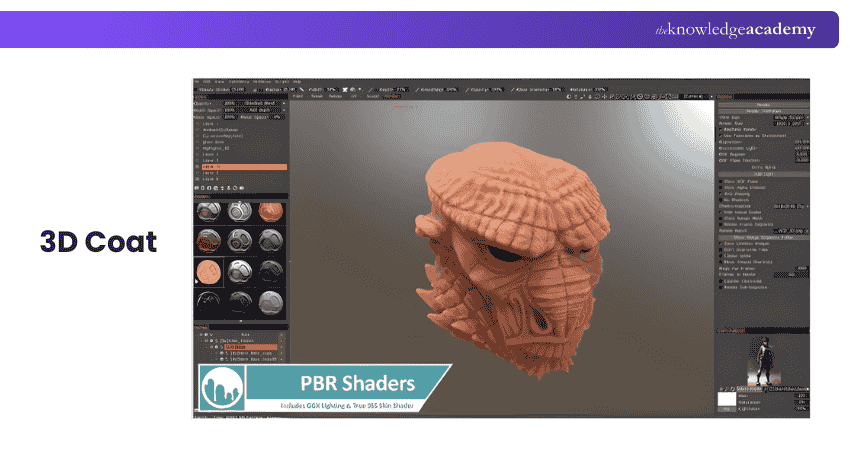Toggle the Anti Aliasing checkbox

[721, 194]
